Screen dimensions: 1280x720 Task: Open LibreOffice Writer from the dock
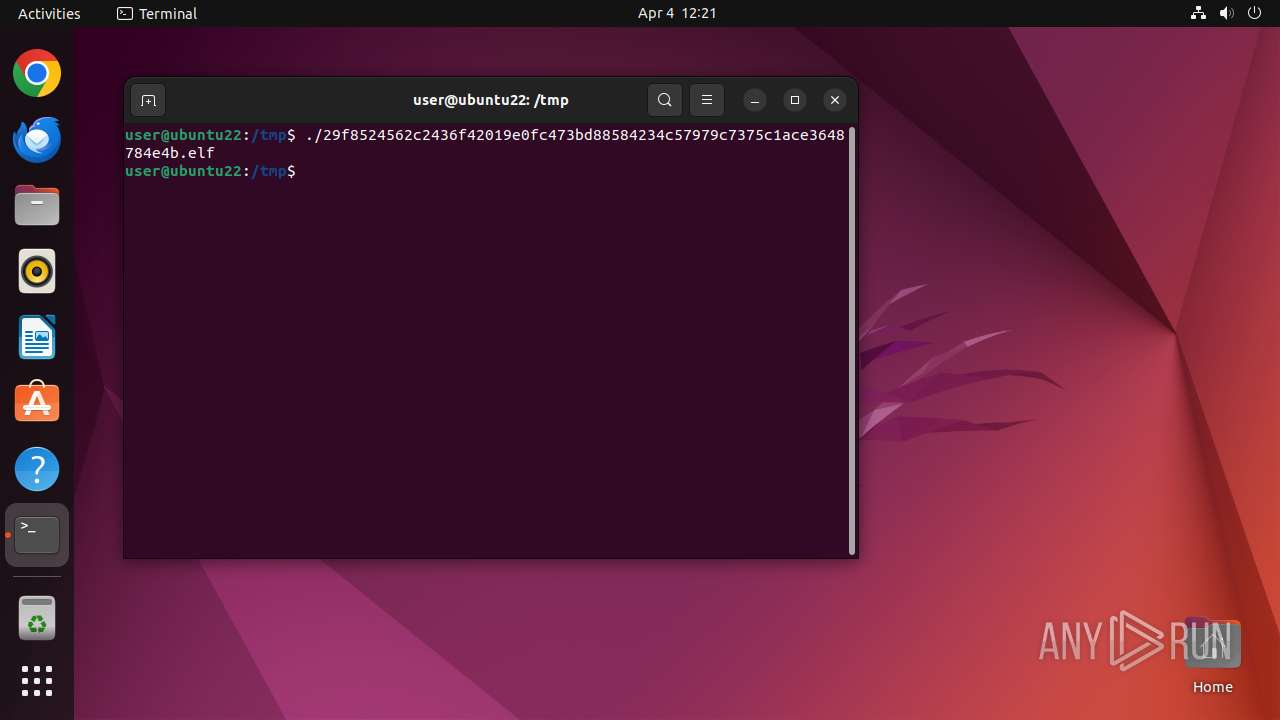37,337
